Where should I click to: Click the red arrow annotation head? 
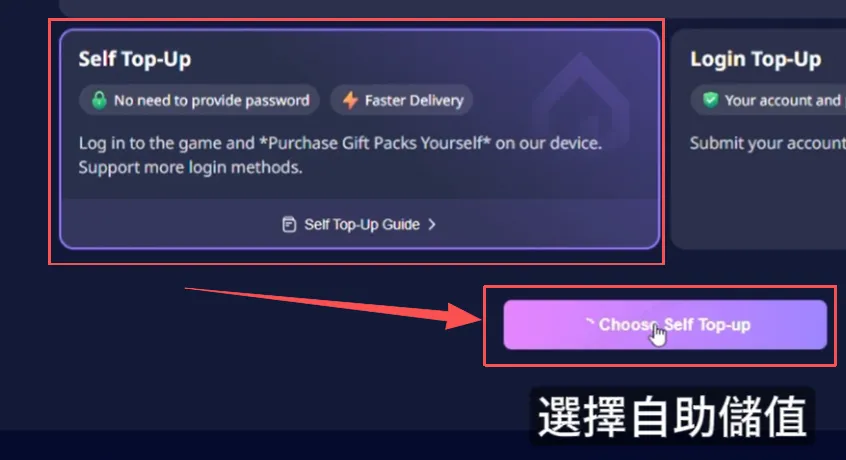(x=463, y=317)
